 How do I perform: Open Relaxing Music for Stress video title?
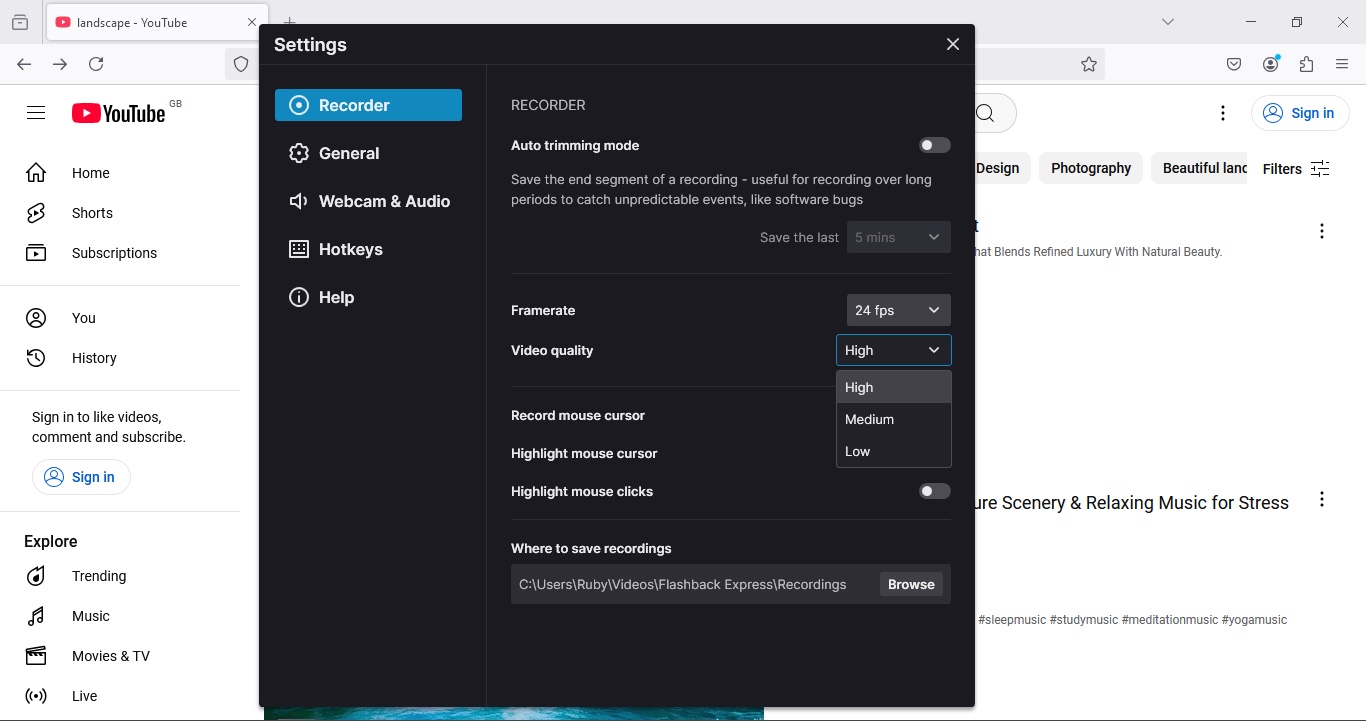(1132, 503)
